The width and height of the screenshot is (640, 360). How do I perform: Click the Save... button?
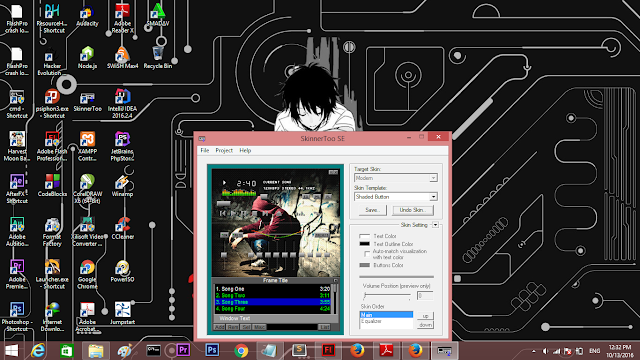[372, 210]
